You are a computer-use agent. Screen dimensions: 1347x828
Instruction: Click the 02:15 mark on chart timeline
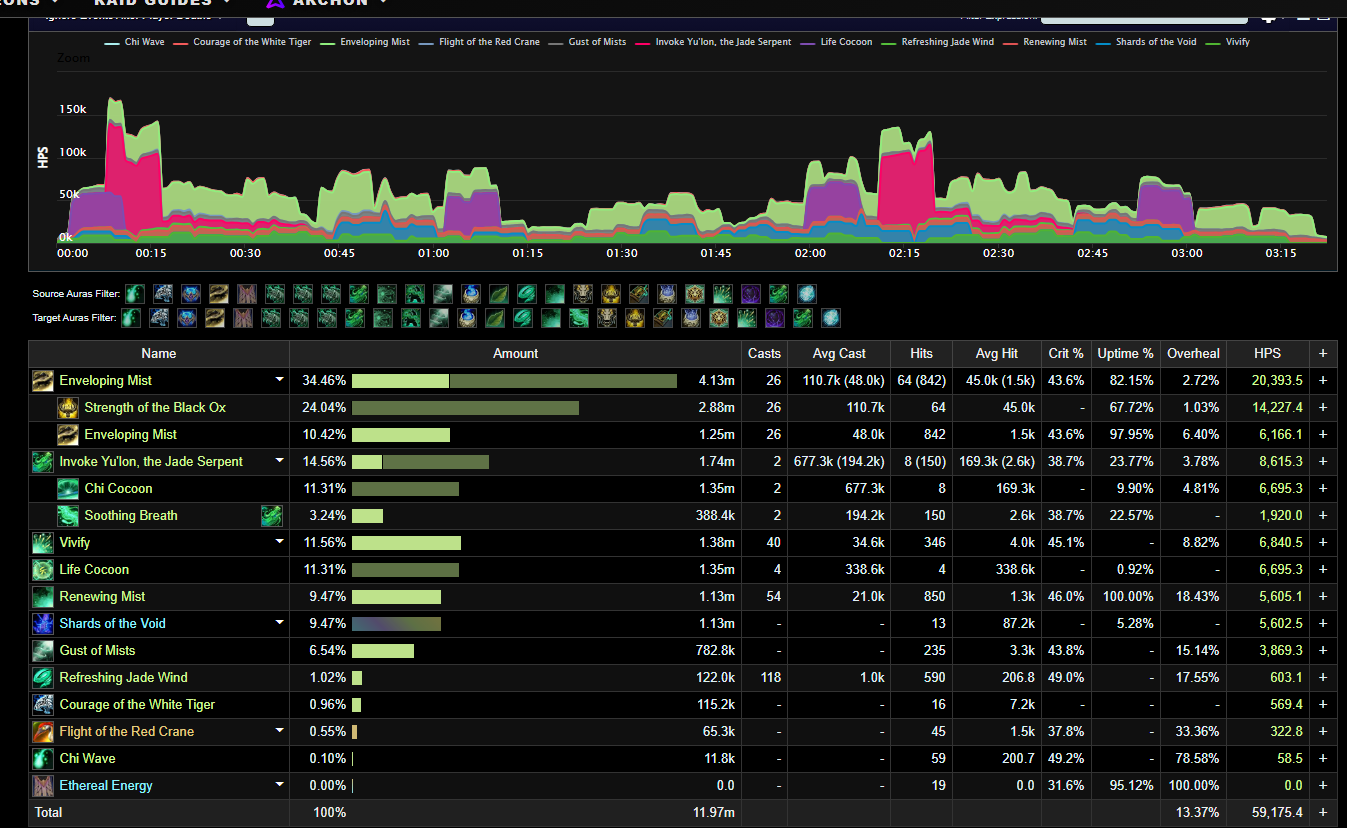[x=904, y=253]
